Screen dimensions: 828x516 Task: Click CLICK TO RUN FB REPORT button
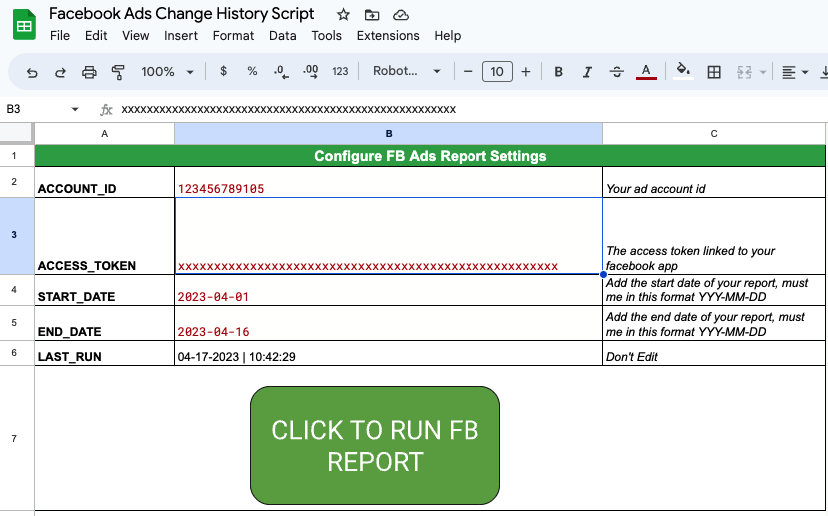pyautogui.click(x=375, y=445)
